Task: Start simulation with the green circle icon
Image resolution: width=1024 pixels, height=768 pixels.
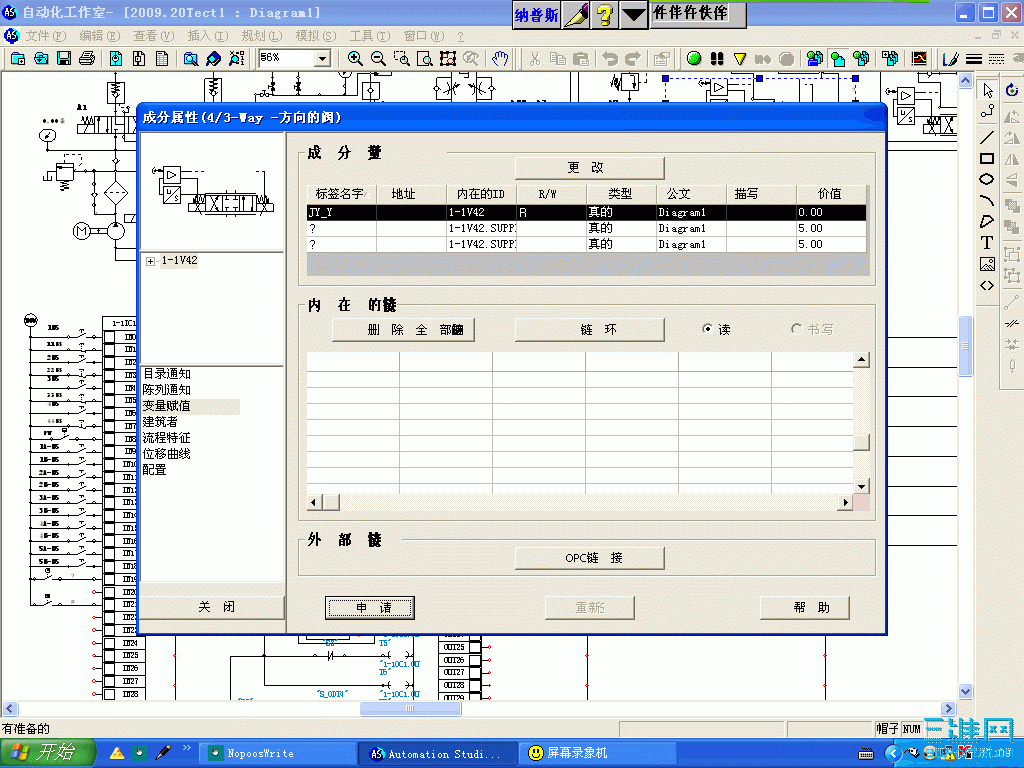Action: coord(694,59)
